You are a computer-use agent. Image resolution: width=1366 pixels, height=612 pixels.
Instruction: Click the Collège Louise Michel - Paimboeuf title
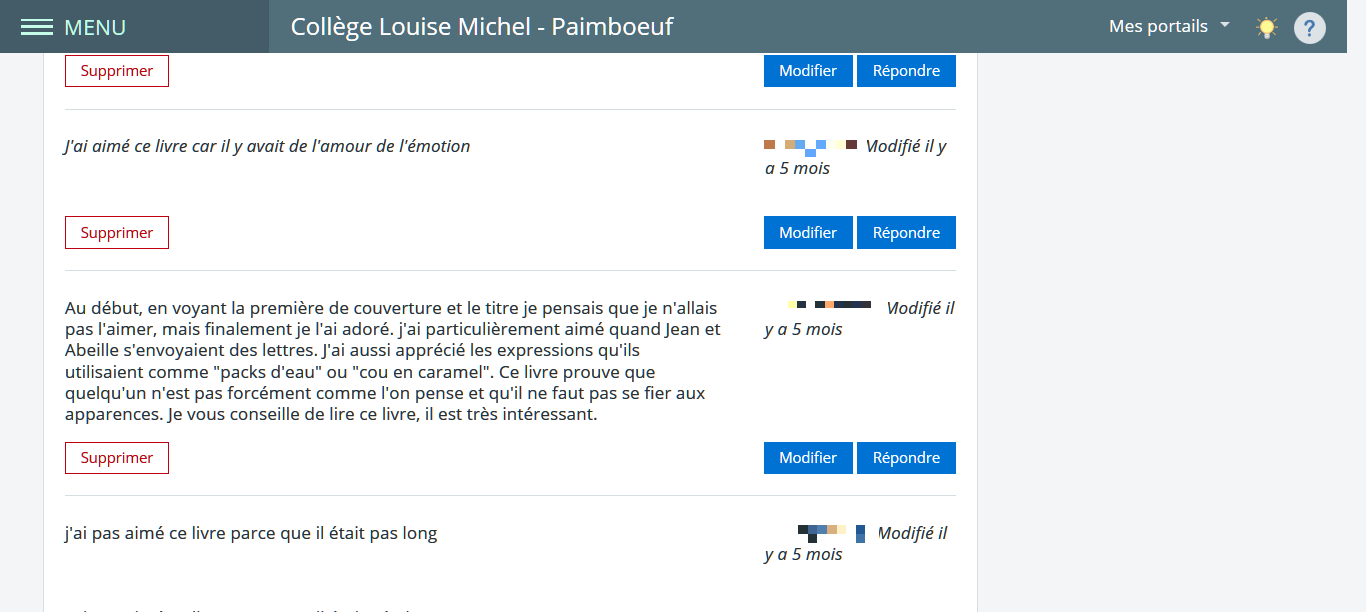pos(481,27)
